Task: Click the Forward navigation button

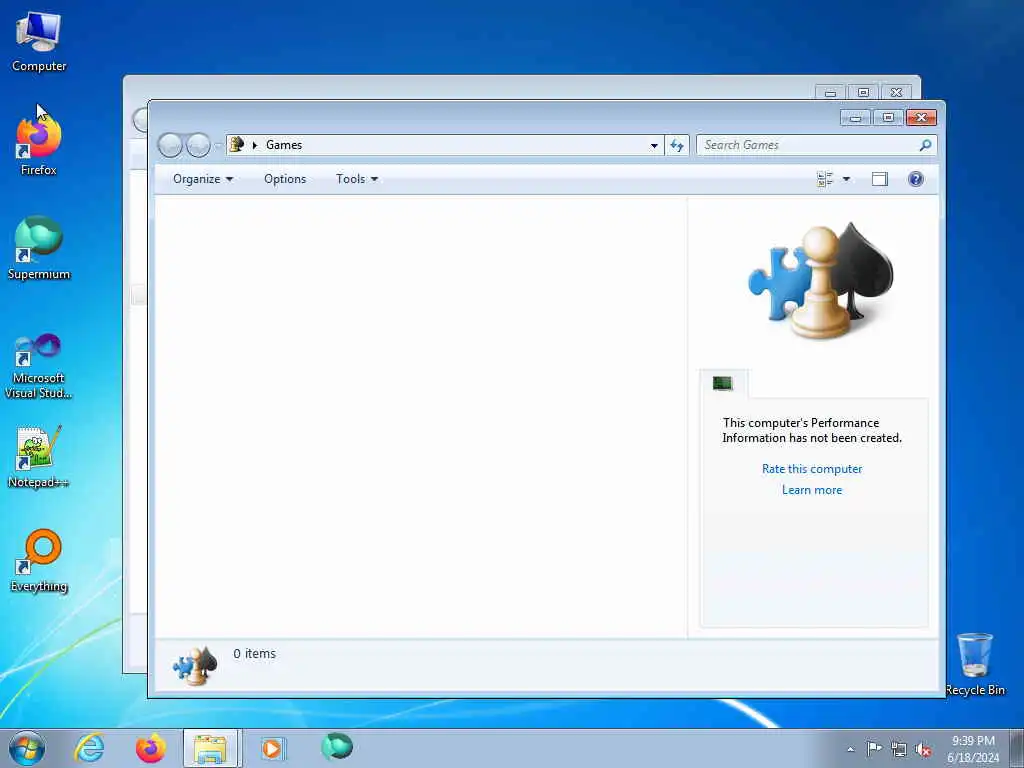Action: [x=198, y=145]
